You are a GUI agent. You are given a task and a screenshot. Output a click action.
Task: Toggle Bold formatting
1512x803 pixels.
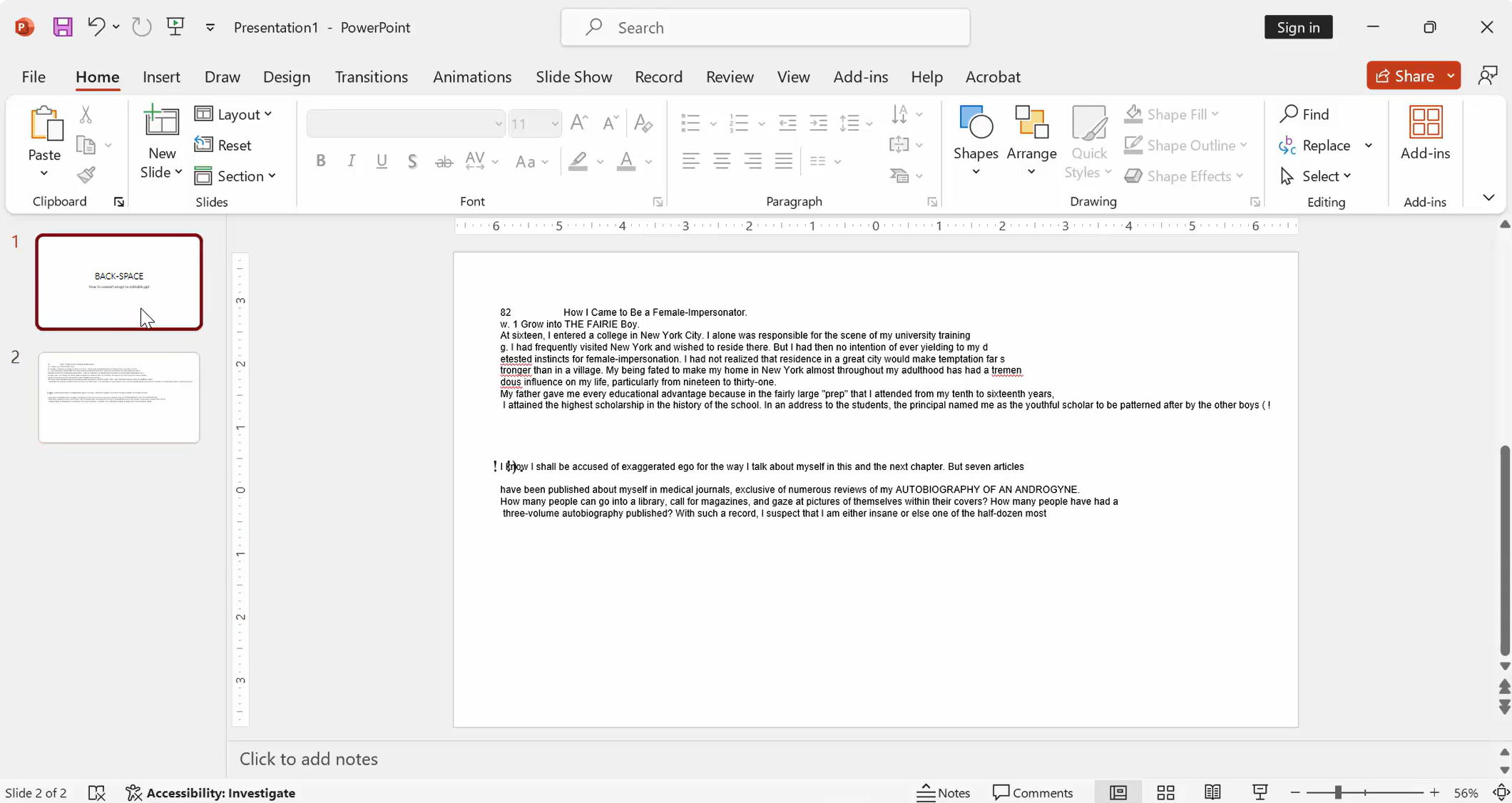point(321,161)
